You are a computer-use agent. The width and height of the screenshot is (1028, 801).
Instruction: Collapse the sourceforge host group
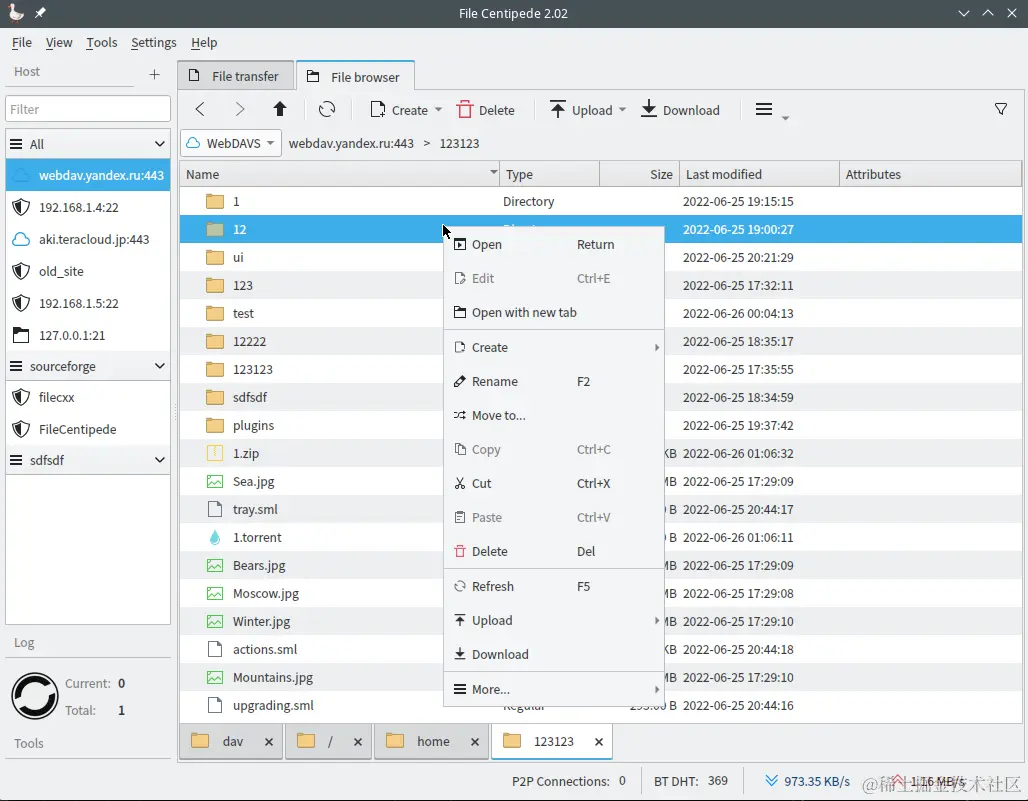tap(159, 366)
